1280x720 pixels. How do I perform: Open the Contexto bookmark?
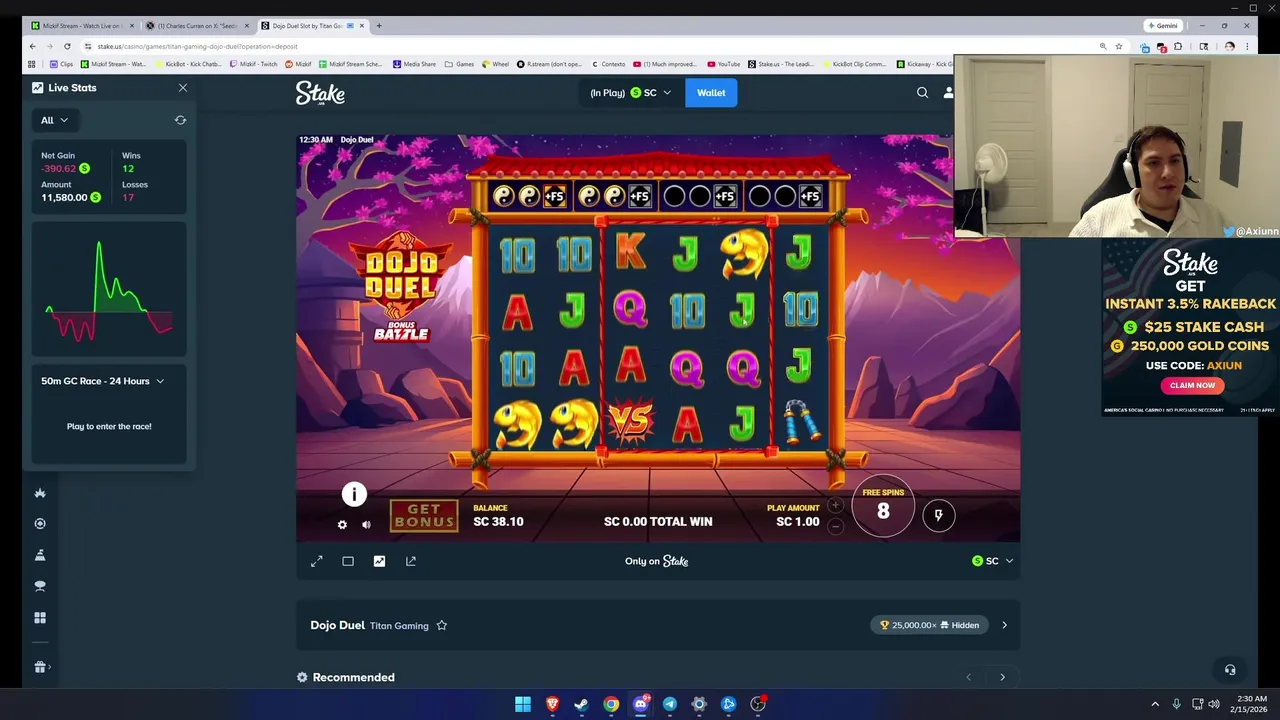tap(608, 64)
